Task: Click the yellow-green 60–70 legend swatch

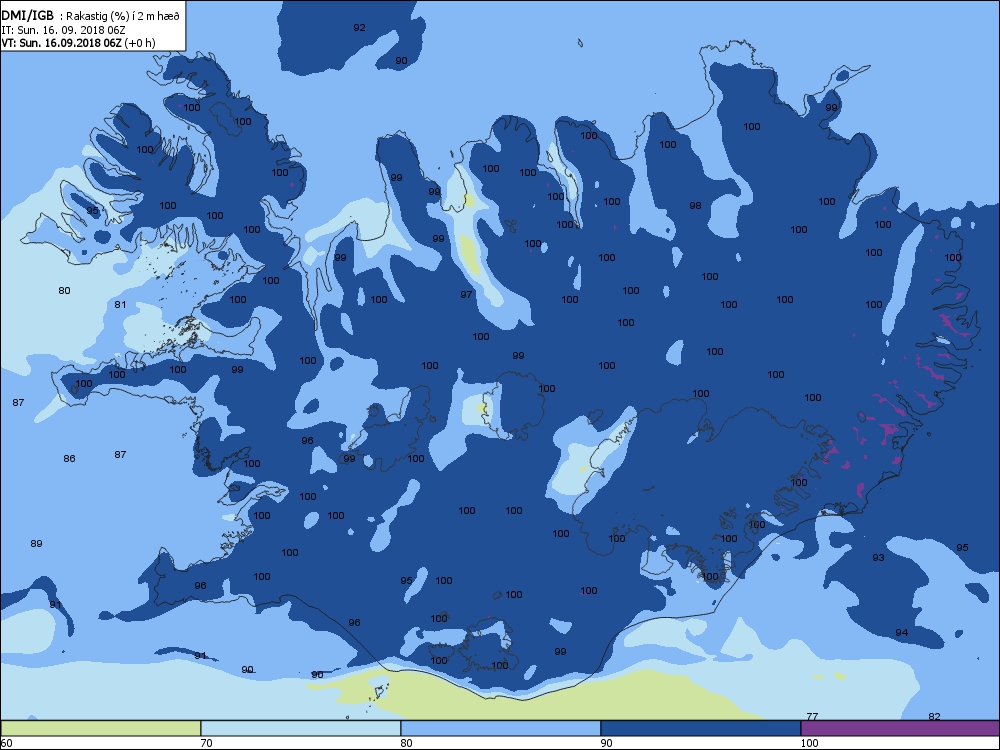Action: coord(101,728)
